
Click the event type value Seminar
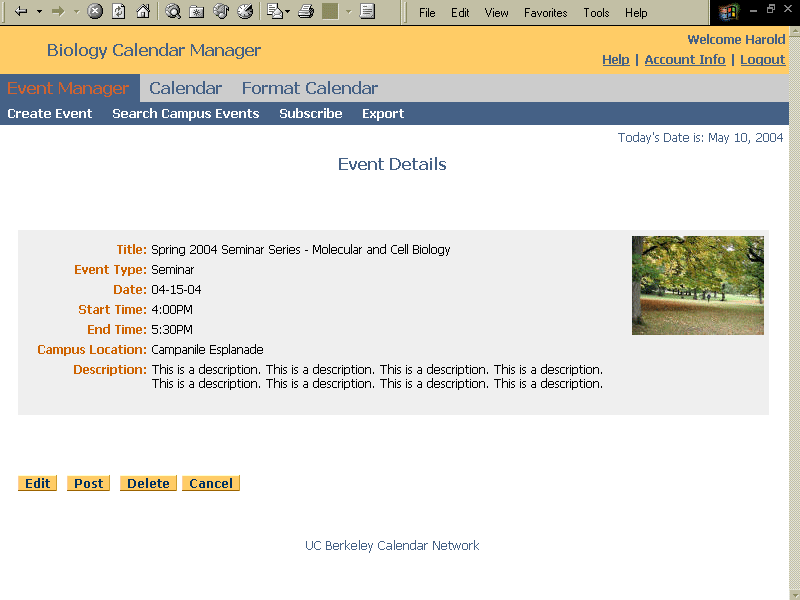(x=172, y=269)
